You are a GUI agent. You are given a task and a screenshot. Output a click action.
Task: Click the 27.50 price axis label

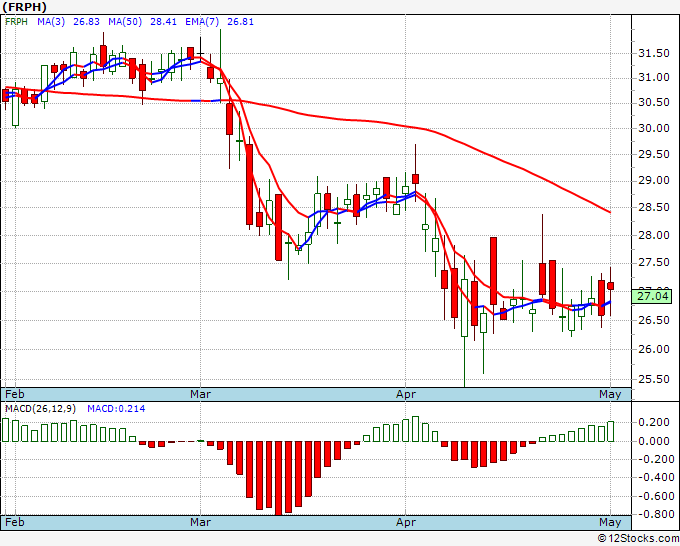tap(654, 263)
